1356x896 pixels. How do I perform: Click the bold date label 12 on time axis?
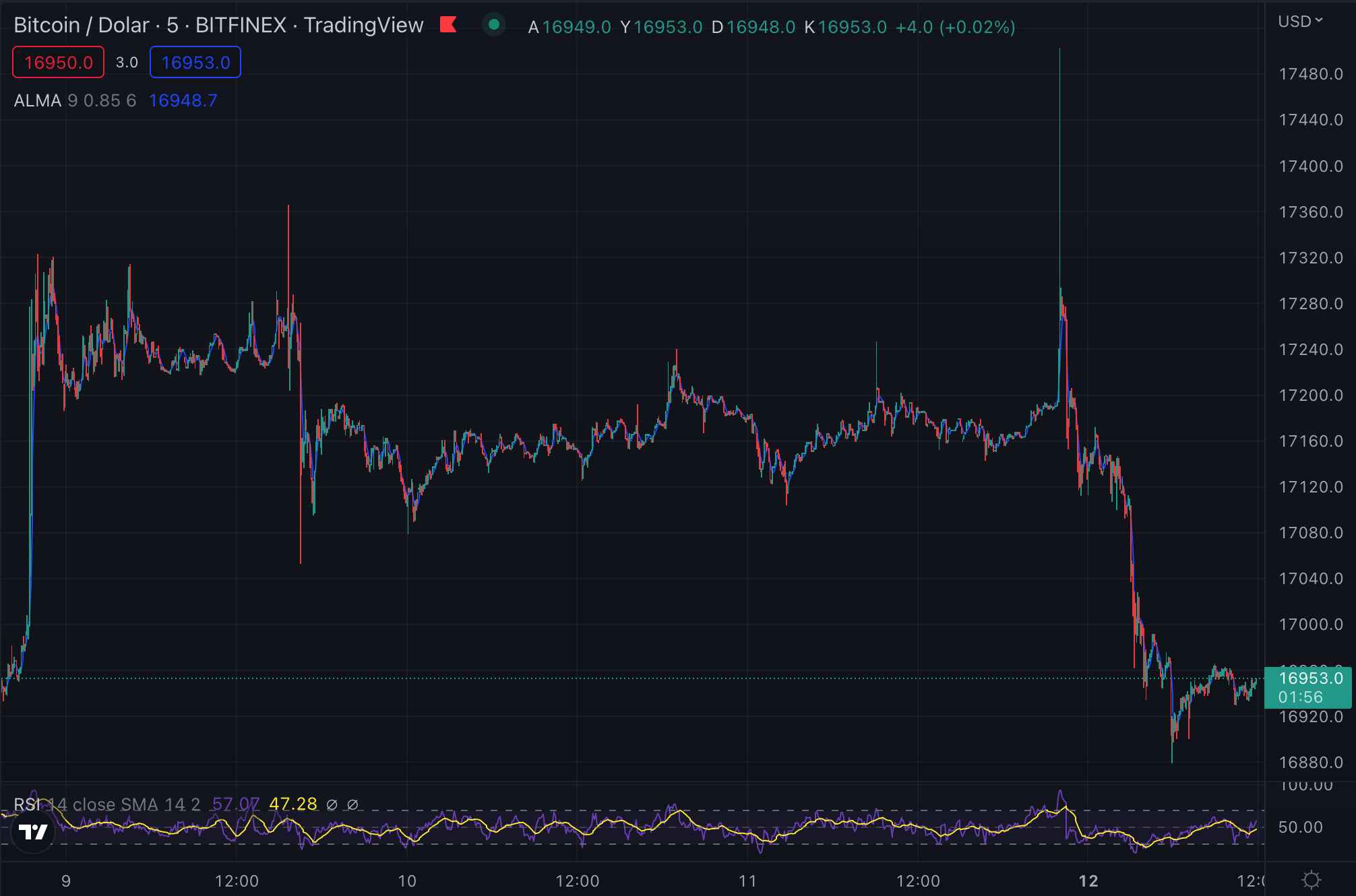click(x=1088, y=881)
